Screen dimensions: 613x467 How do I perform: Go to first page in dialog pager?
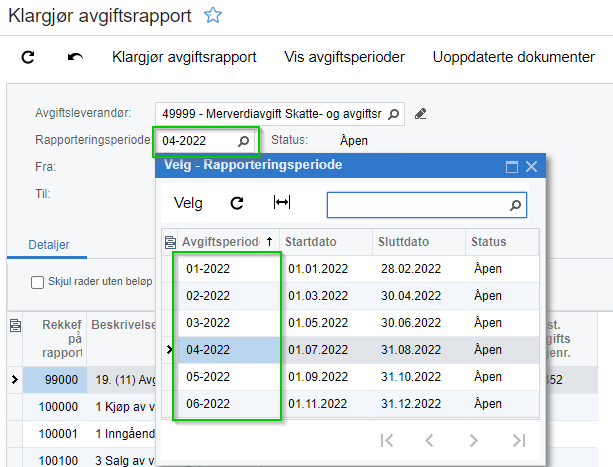point(387,440)
